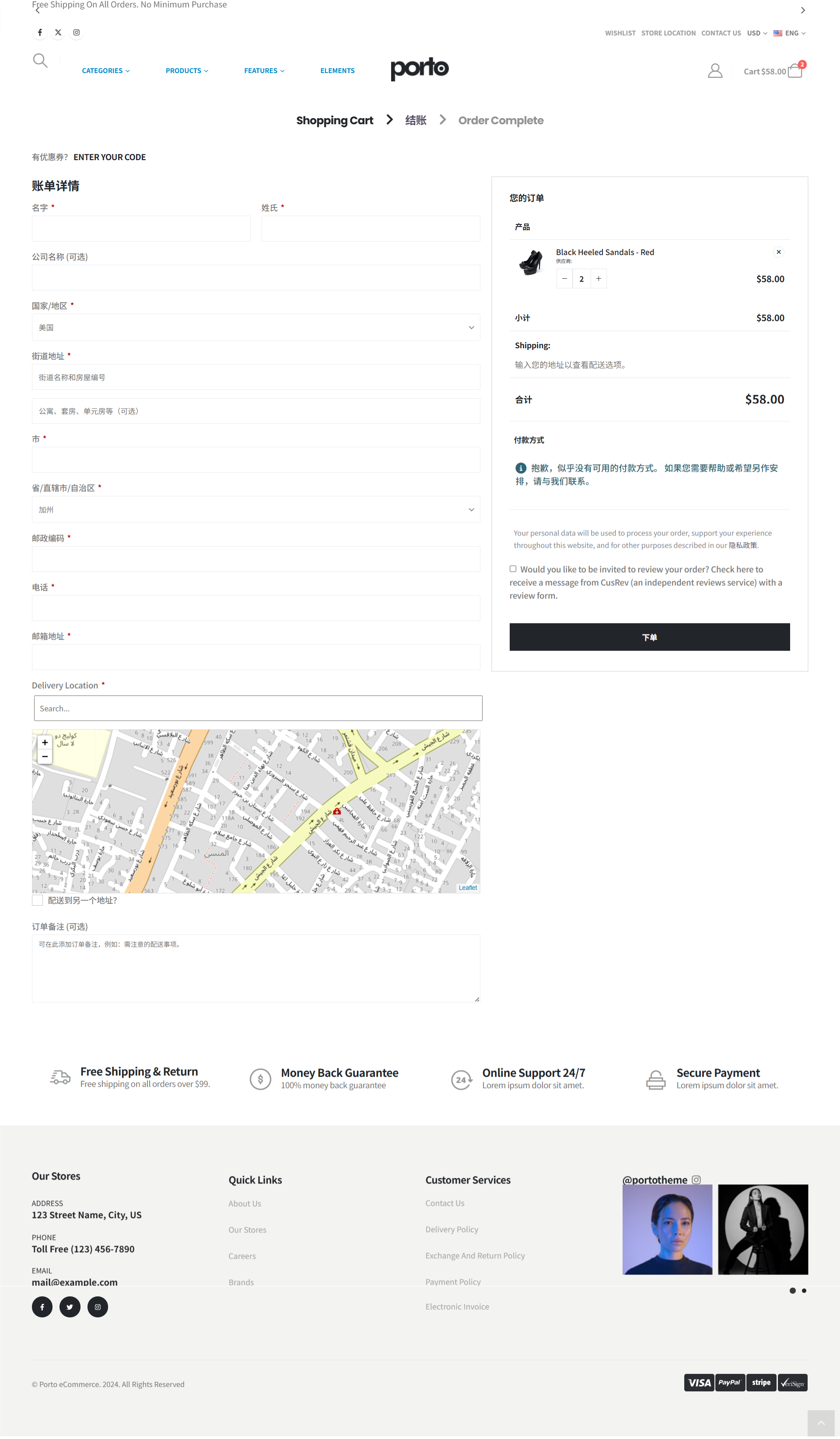This screenshot has width=840, height=1439.
Task: Click the footer Twitter round icon
Action: click(x=70, y=1306)
